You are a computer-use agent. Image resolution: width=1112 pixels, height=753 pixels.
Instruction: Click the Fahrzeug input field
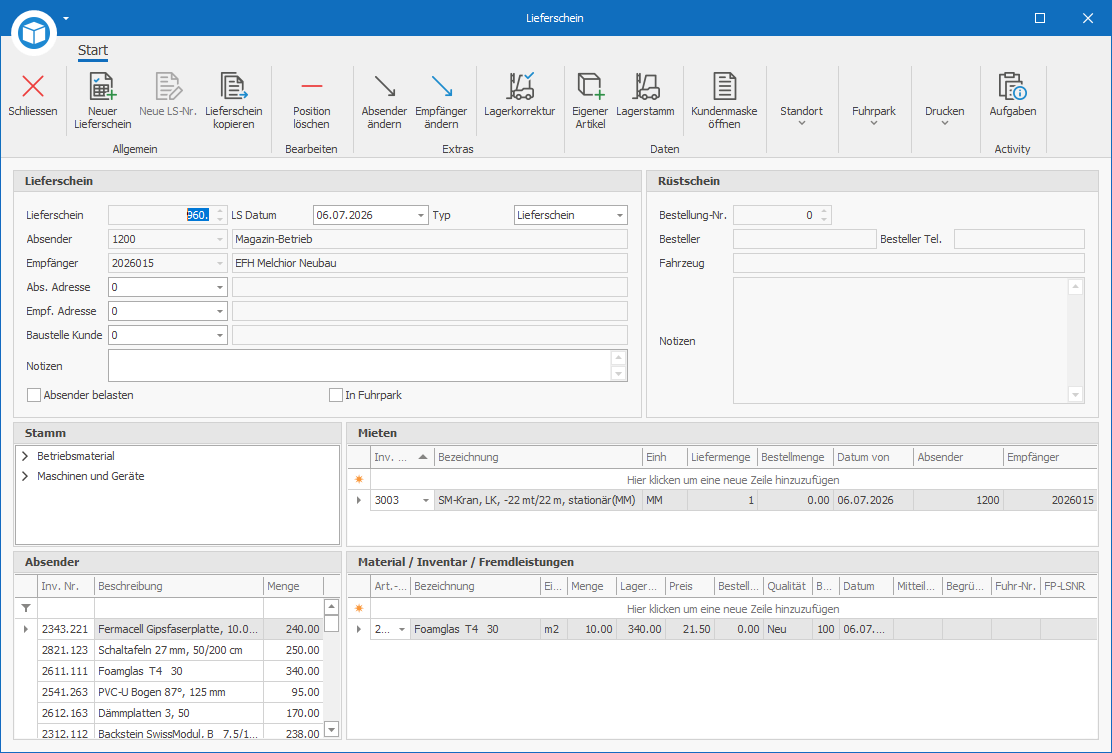(x=908, y=263)
